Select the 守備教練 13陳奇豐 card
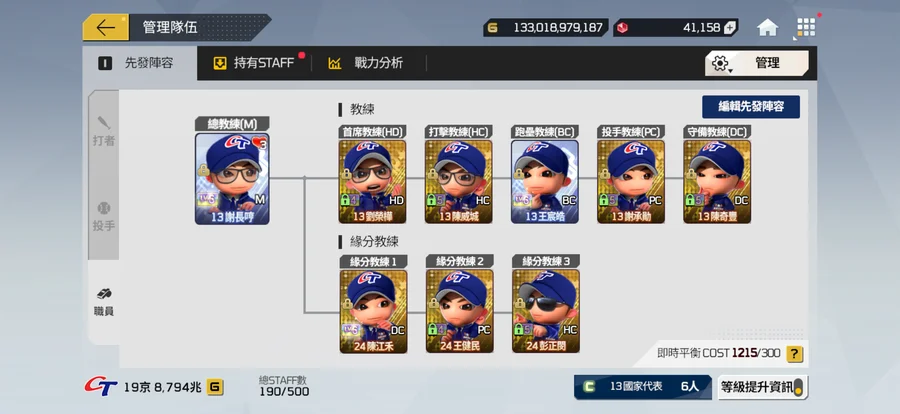The height and width of the screenshot is (414, 900). 717,181
